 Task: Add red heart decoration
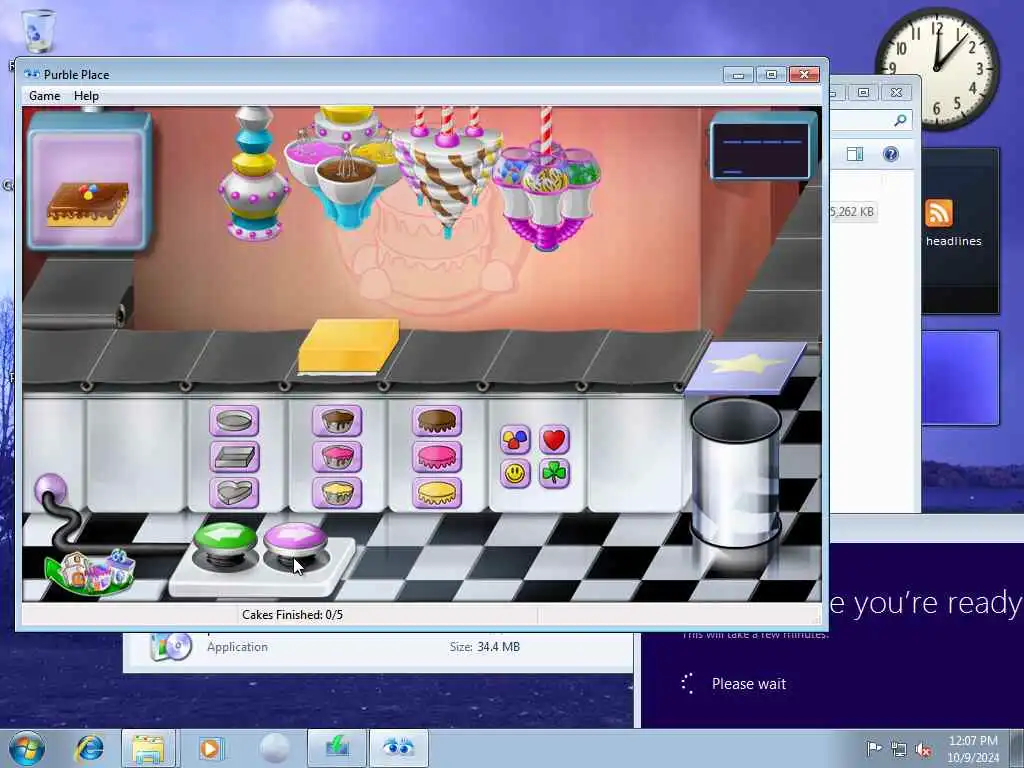[554, 440]
